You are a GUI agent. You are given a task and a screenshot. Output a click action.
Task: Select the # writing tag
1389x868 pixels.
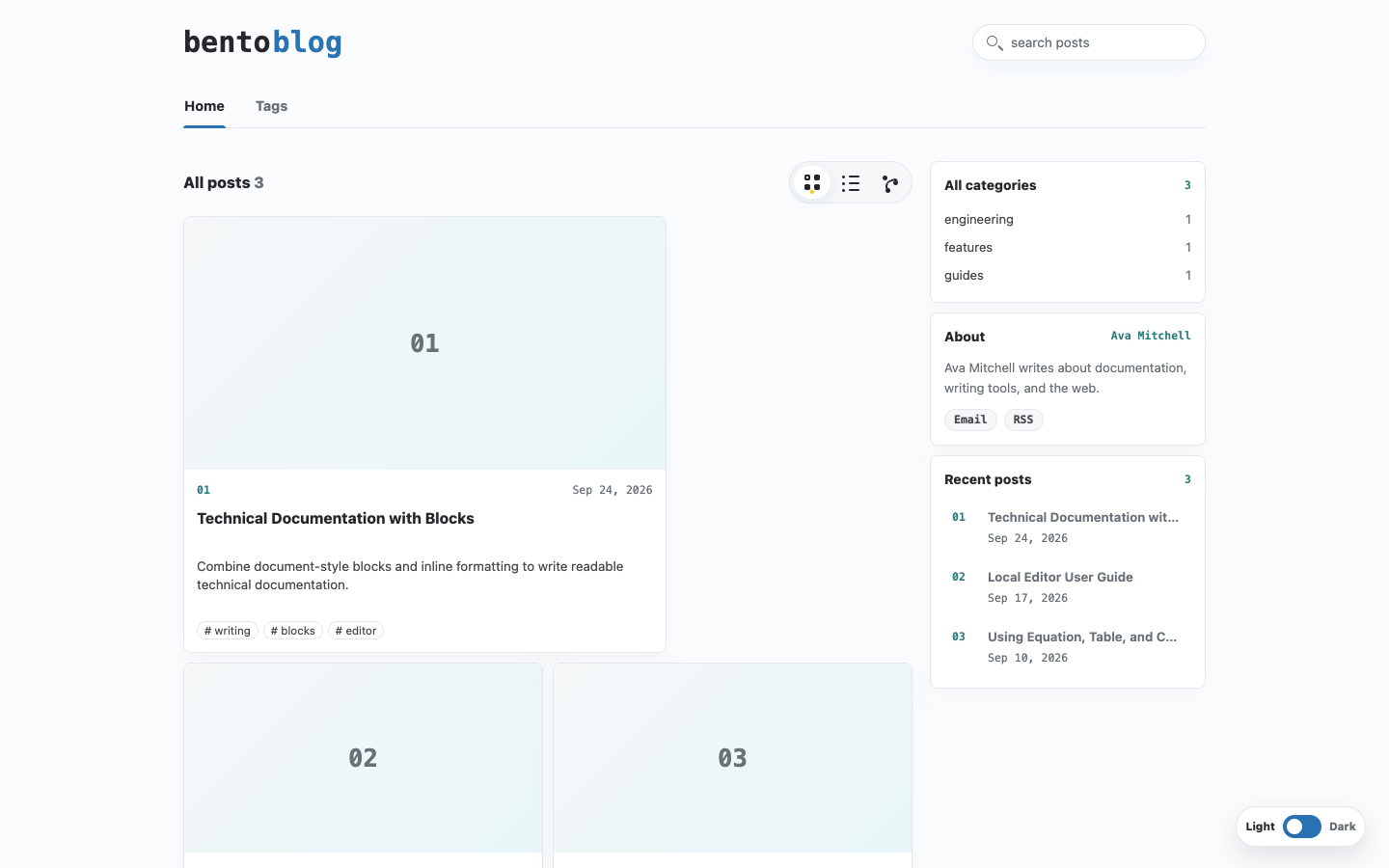(x=228, y=631)
